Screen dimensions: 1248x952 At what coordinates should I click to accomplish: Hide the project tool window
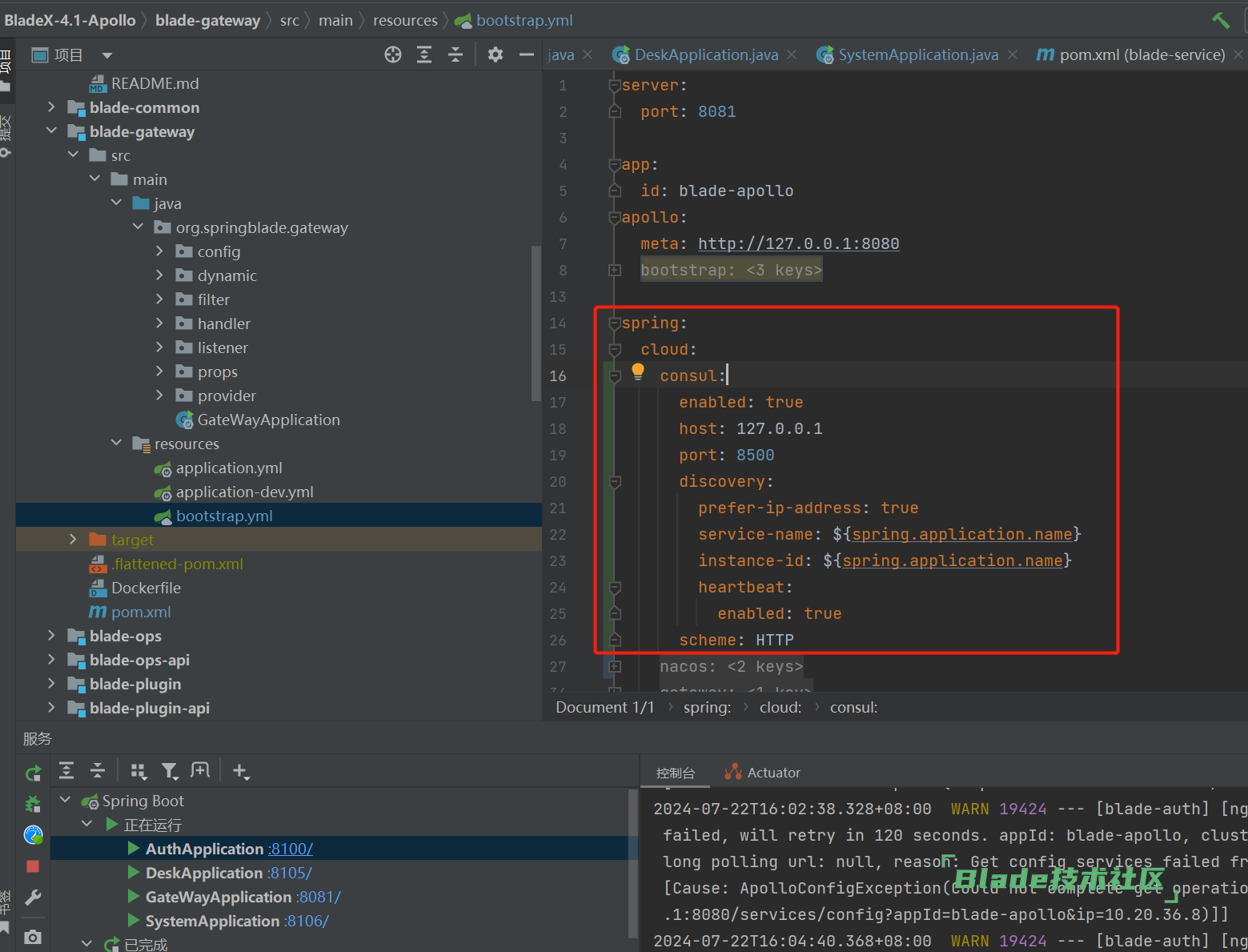pyautogui.click(x=526, y=54)
